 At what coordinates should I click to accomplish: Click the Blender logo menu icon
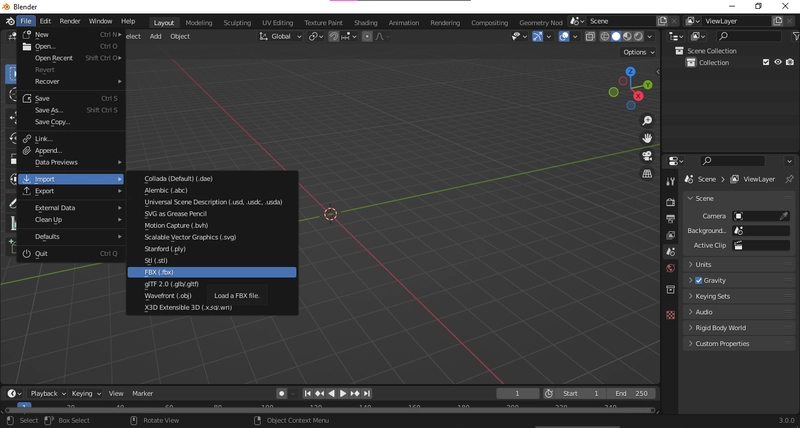[10, 21]
